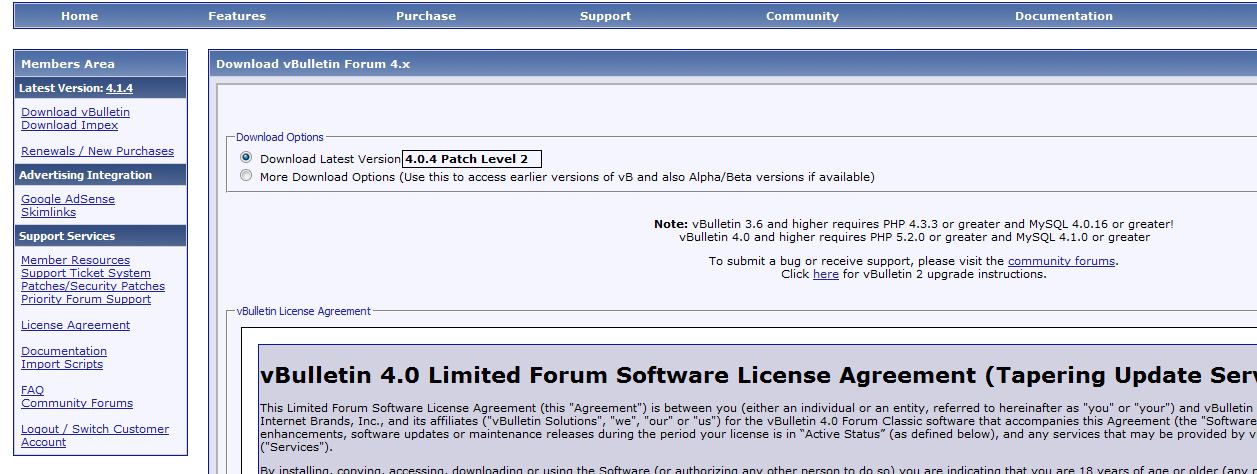
Task: Open the Member Resources link
Action: pos(75,260)
